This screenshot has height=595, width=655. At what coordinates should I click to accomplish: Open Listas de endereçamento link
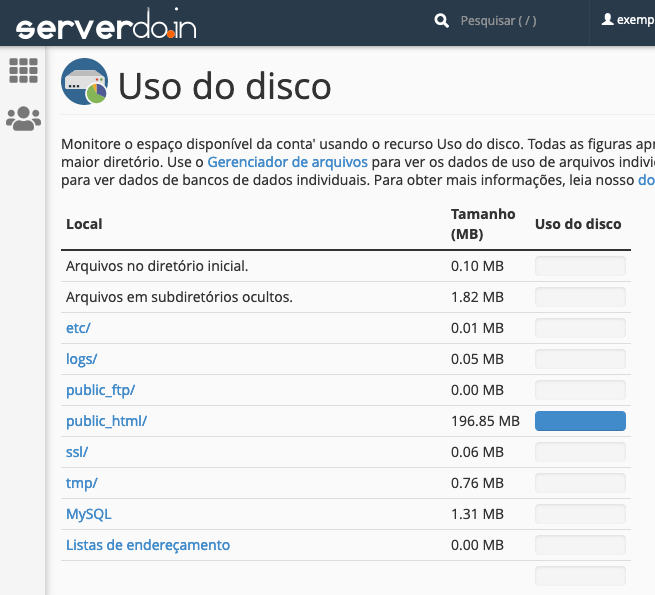point(147,545)
